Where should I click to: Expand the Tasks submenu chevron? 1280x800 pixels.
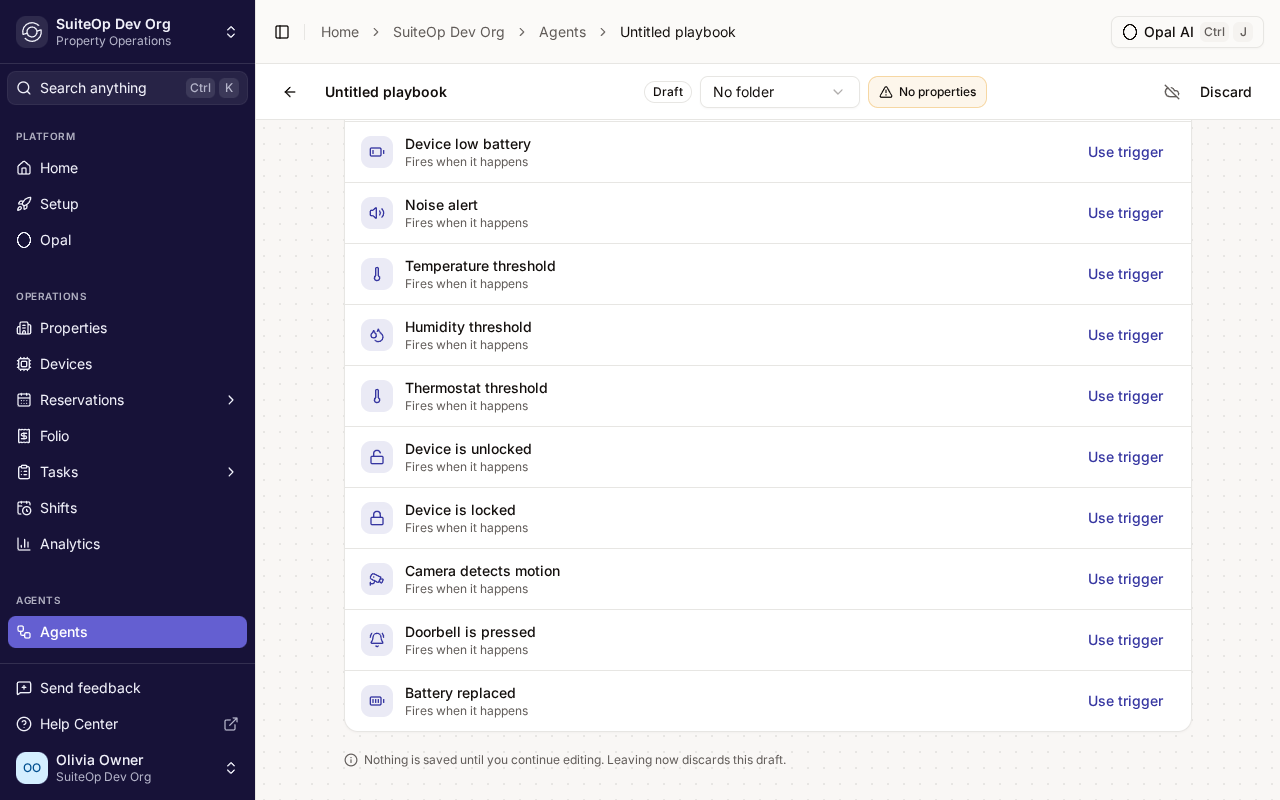click(x=231, y=472)
